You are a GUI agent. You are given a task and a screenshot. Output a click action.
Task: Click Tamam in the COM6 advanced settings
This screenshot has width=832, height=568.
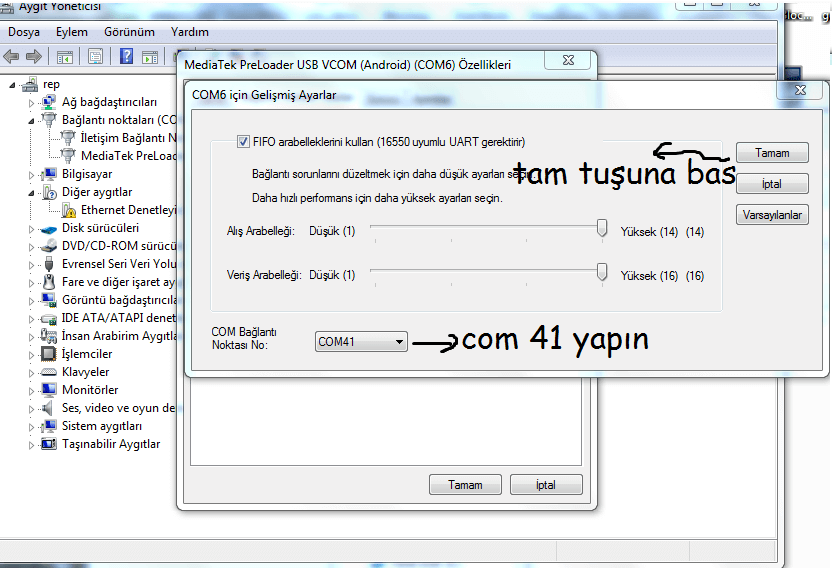point(772,153)
